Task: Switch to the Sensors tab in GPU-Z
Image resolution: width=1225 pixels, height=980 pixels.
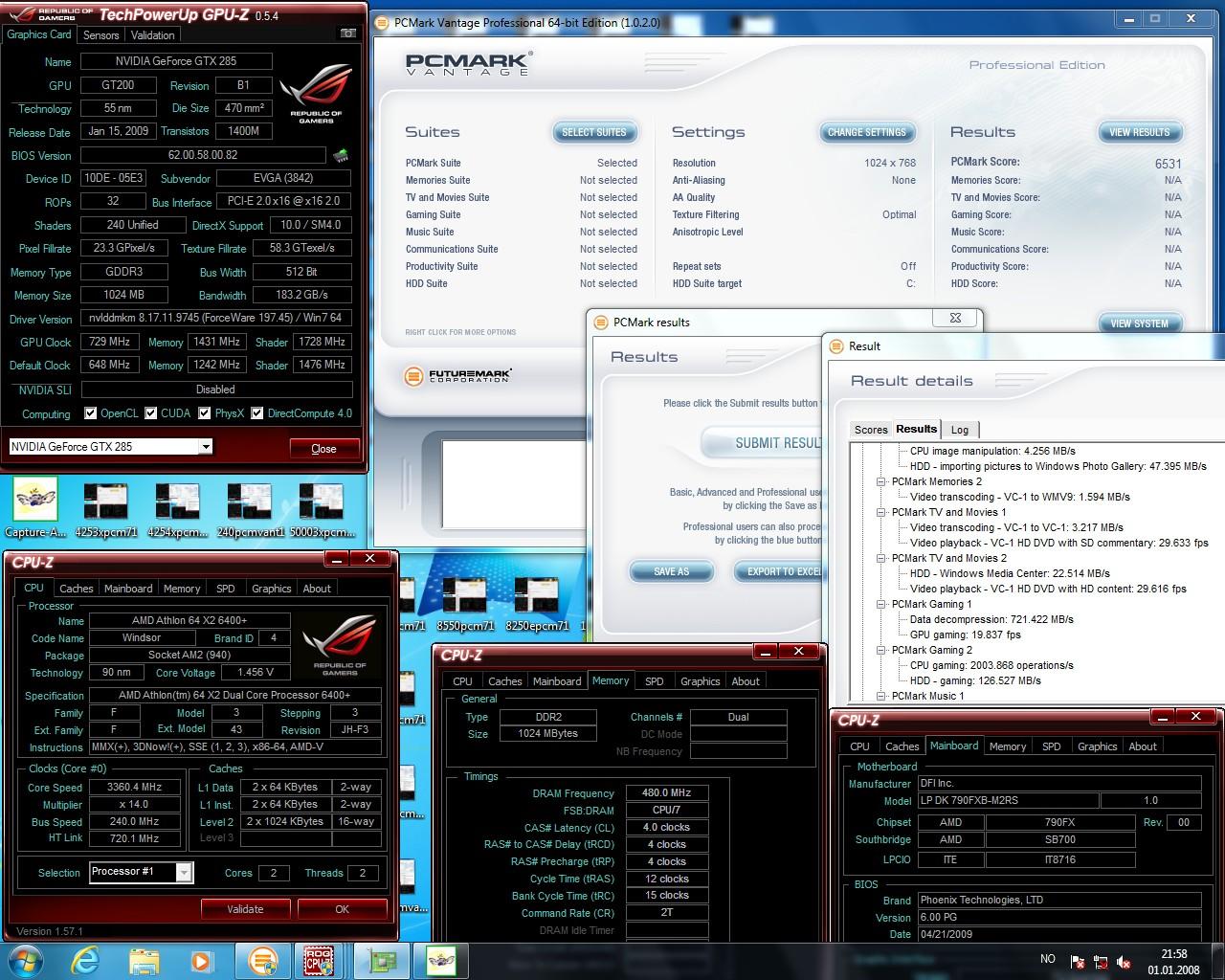Action: pos(100,35)
